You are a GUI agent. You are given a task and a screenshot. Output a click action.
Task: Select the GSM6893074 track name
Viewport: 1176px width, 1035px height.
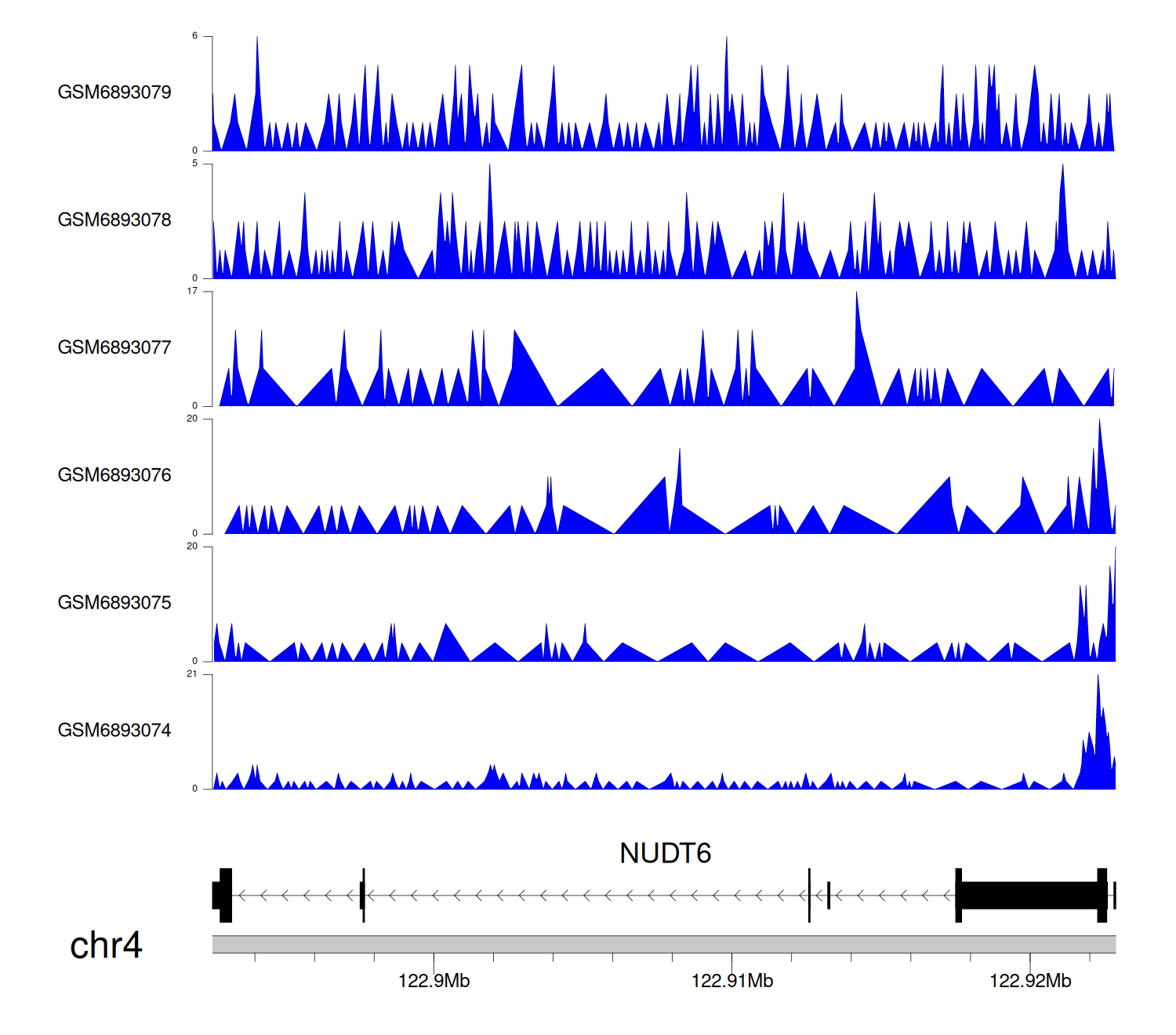(114, 731)
